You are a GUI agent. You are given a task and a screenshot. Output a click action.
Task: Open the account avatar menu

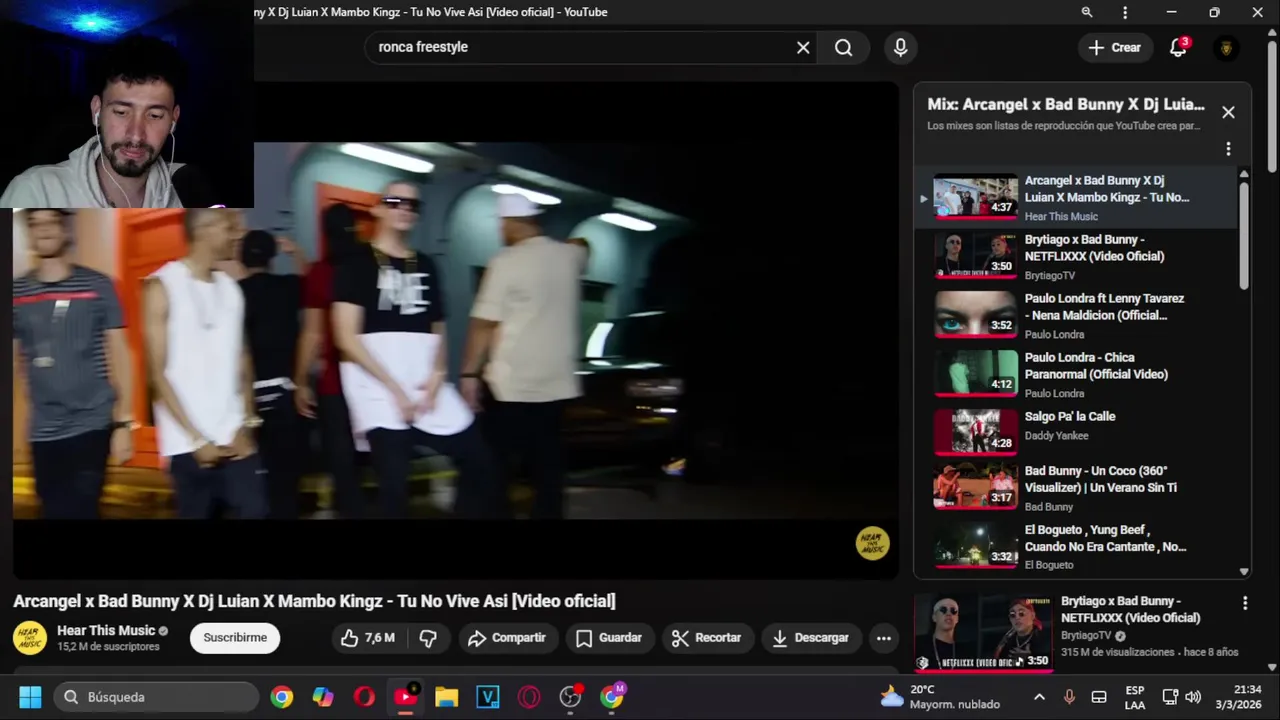click(1226, 47)
